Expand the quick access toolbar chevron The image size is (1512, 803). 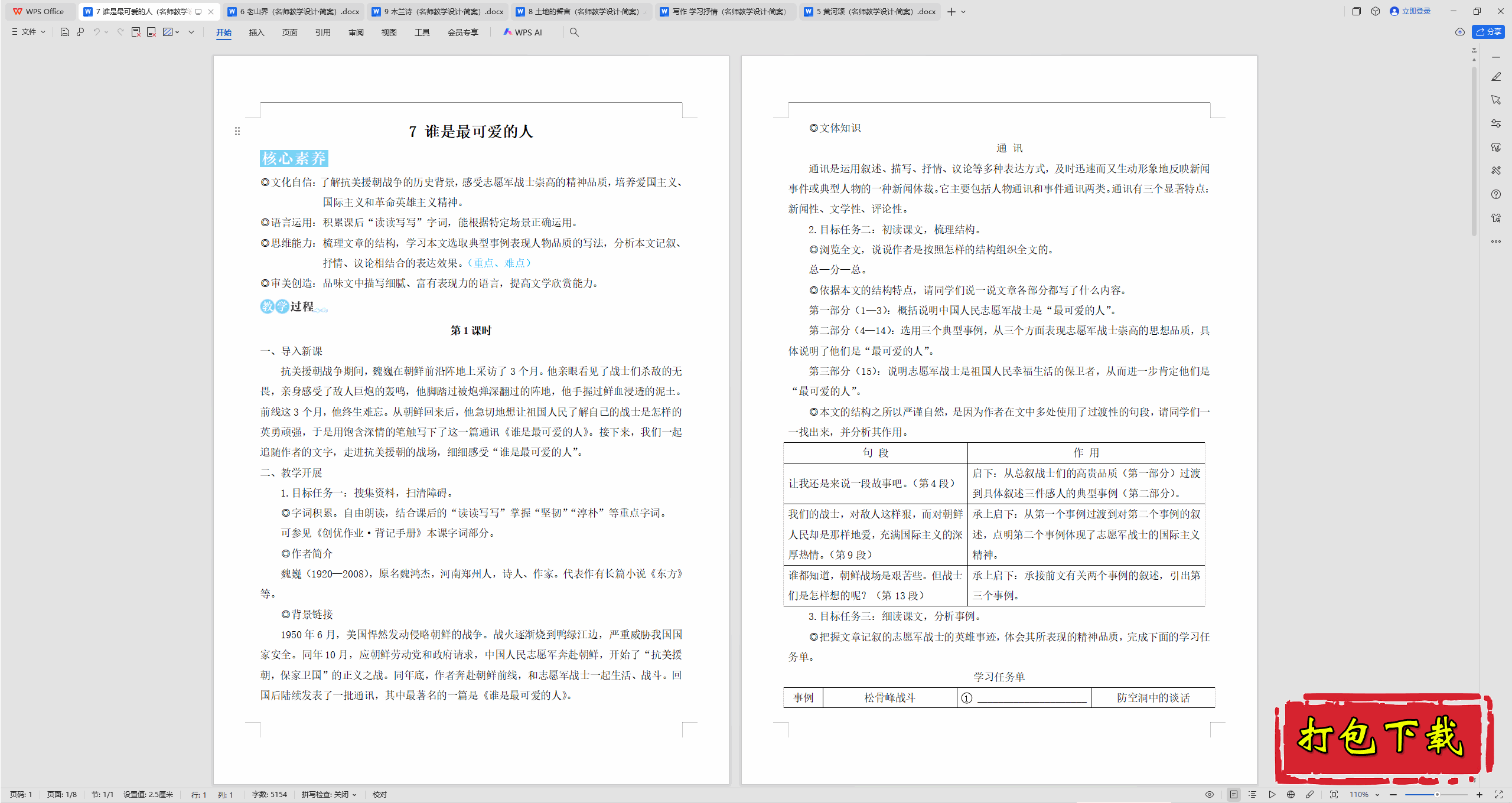click(x=191, y=32)
